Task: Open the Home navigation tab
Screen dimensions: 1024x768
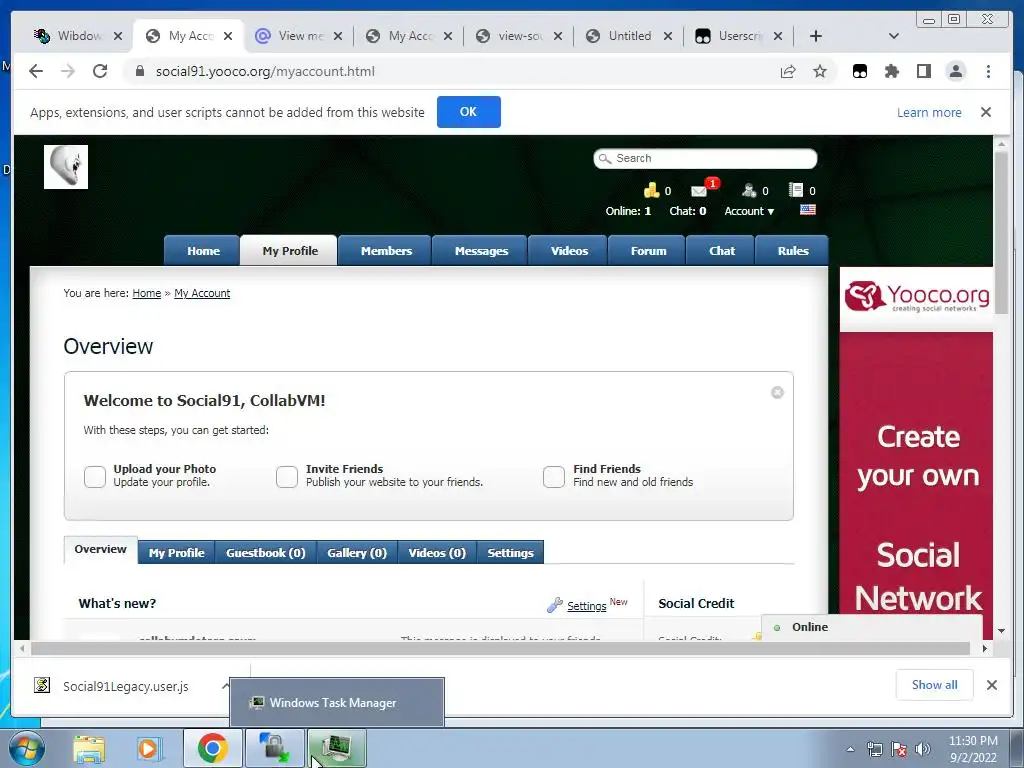Action: [x=203, y=251]
